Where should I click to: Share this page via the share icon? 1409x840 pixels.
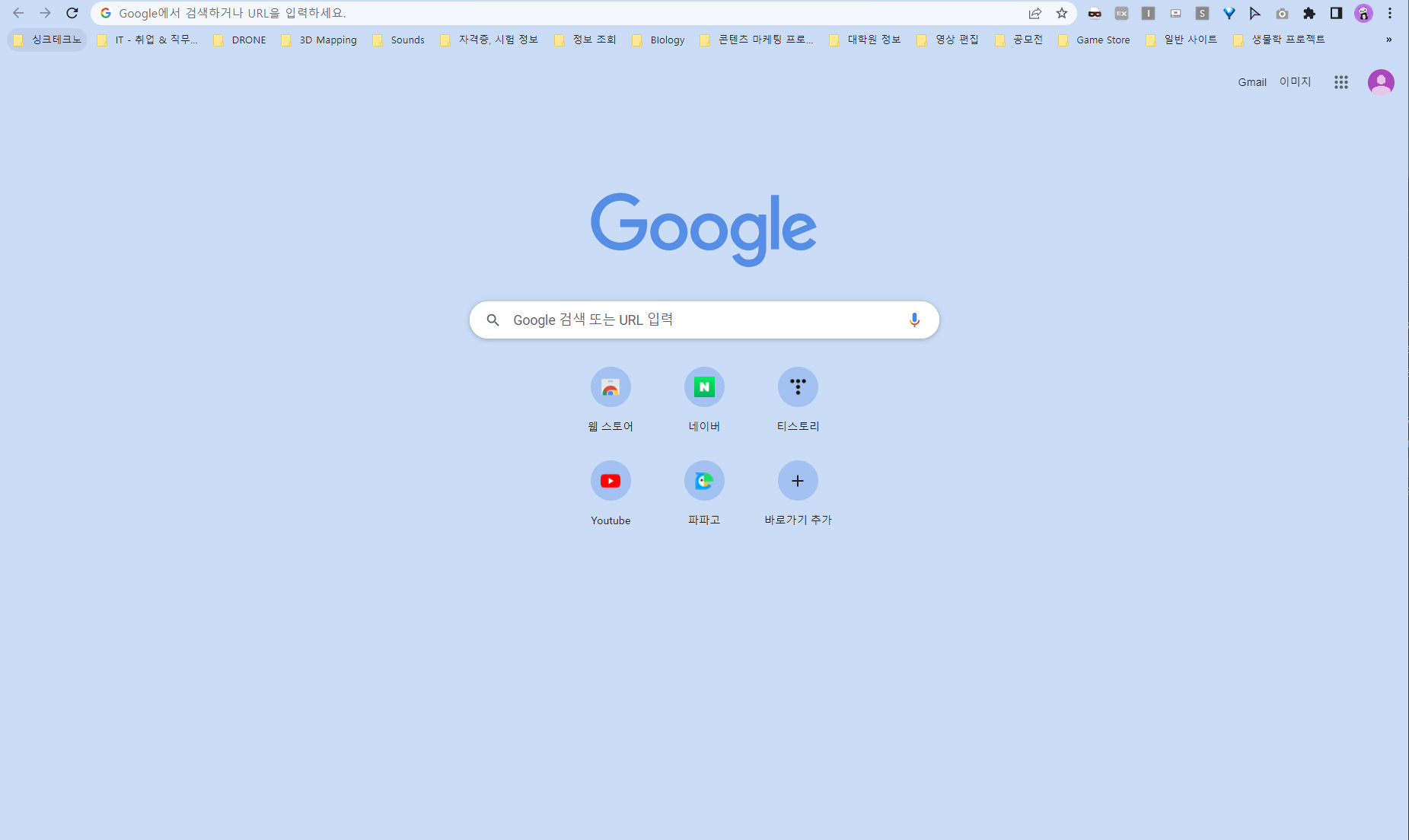coord(1034,13)
